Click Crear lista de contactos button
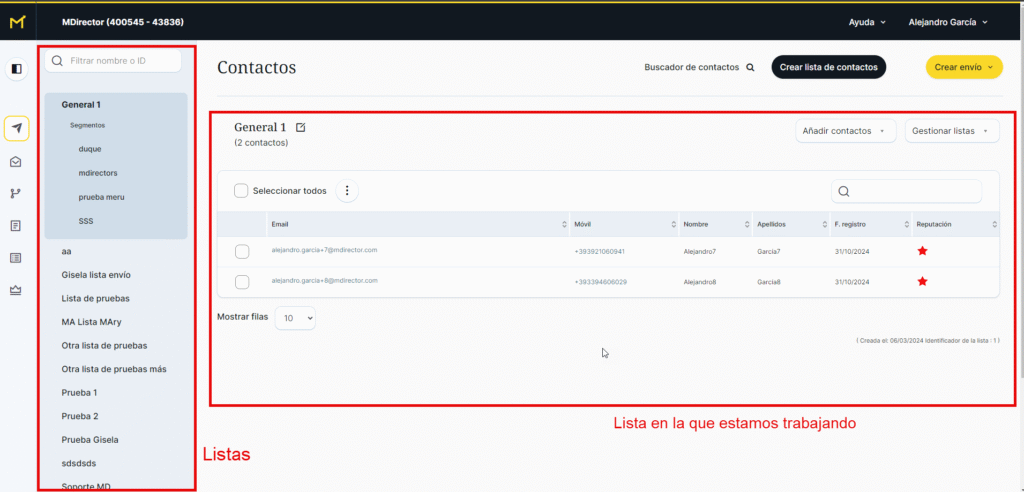Image resolution: width=1024 pixels, height=492 pixels. click(828, 67)
